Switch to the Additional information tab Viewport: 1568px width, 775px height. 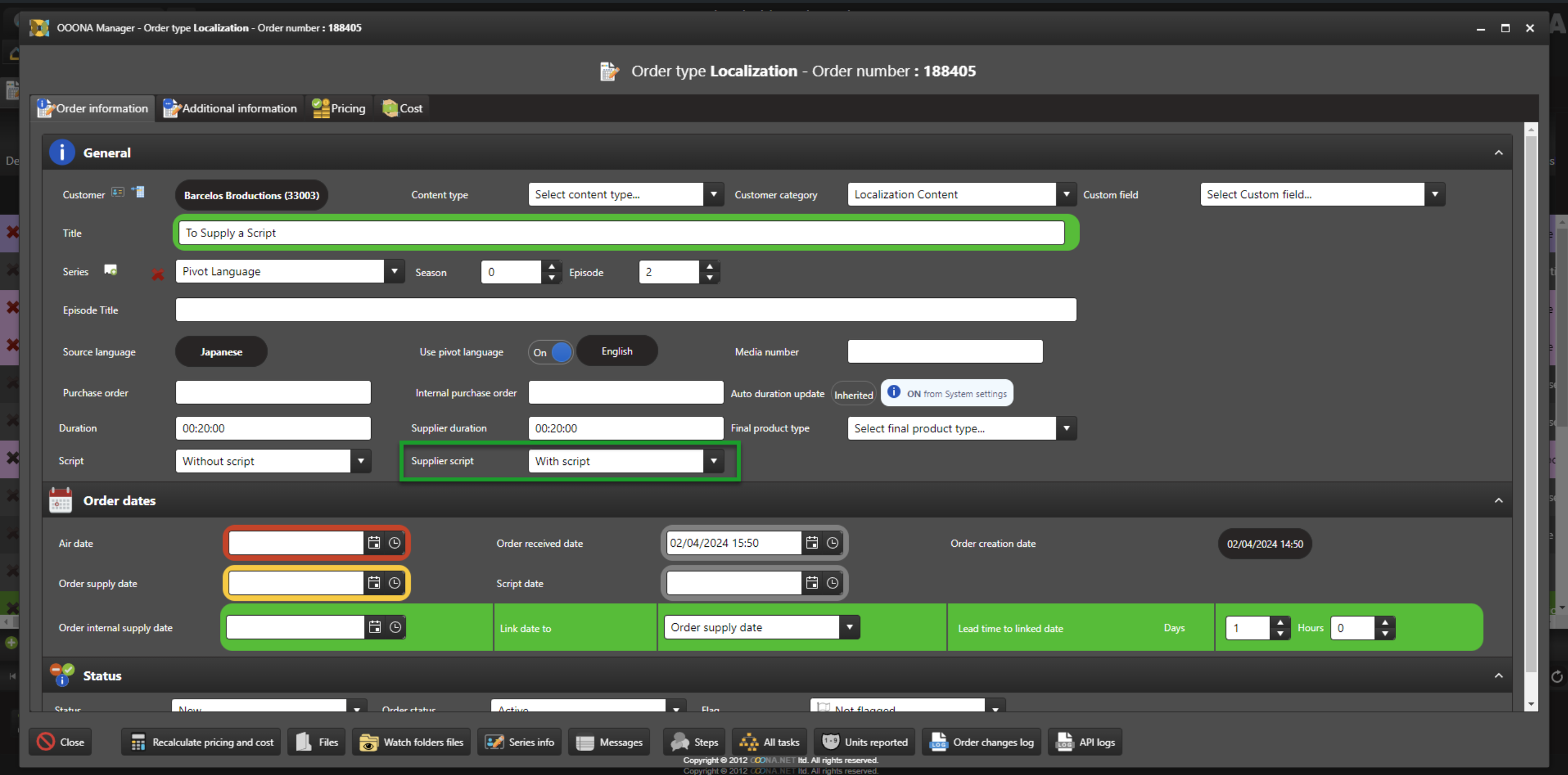point(230,109)
